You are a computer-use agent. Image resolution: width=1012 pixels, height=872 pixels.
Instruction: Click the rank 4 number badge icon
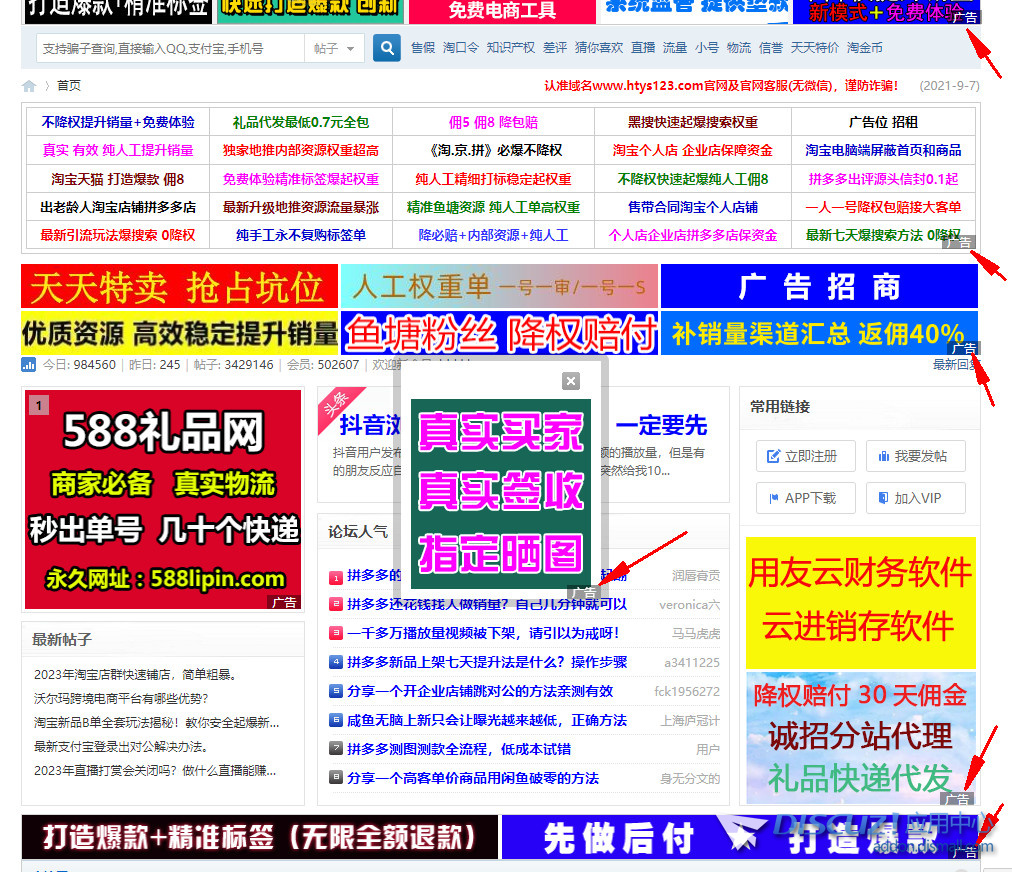336,662
